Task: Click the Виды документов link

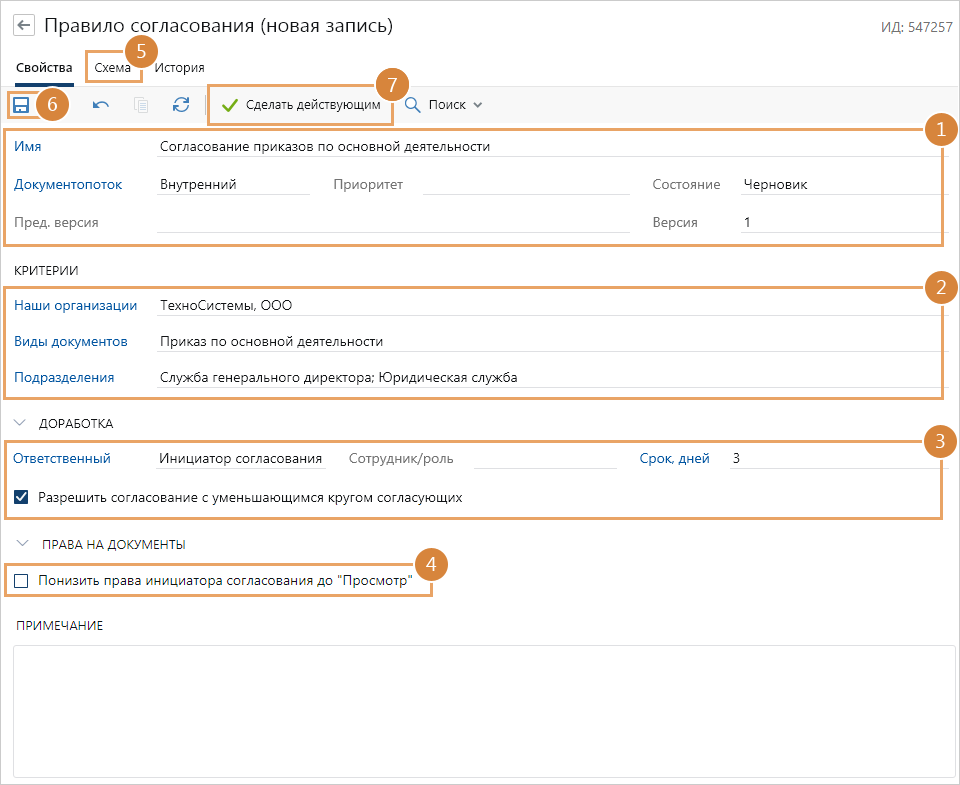Action: click(71, 342)
